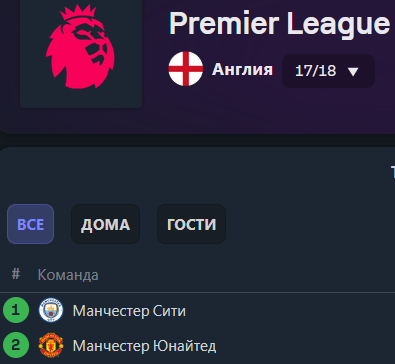The height and width of the screenshot is (364, 395).
Task: Click the Англия country label
Action: pyautogui.click(x=242, y=69)
